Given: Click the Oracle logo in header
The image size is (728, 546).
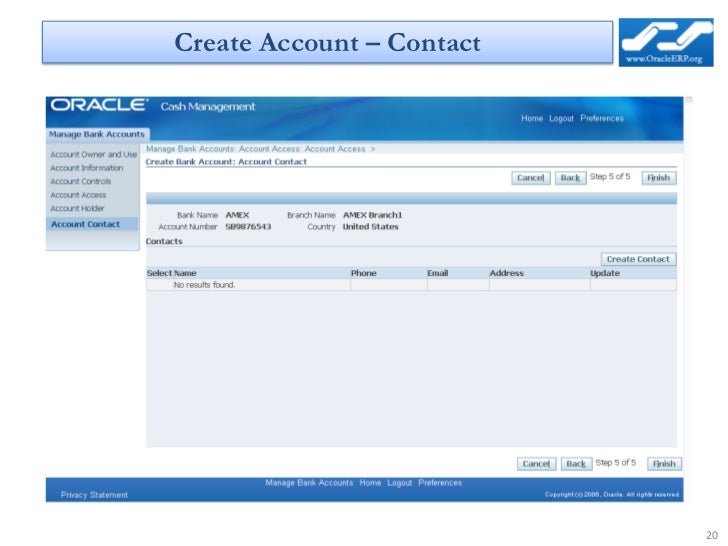Looking at the screenshot, I should [99, 105].
